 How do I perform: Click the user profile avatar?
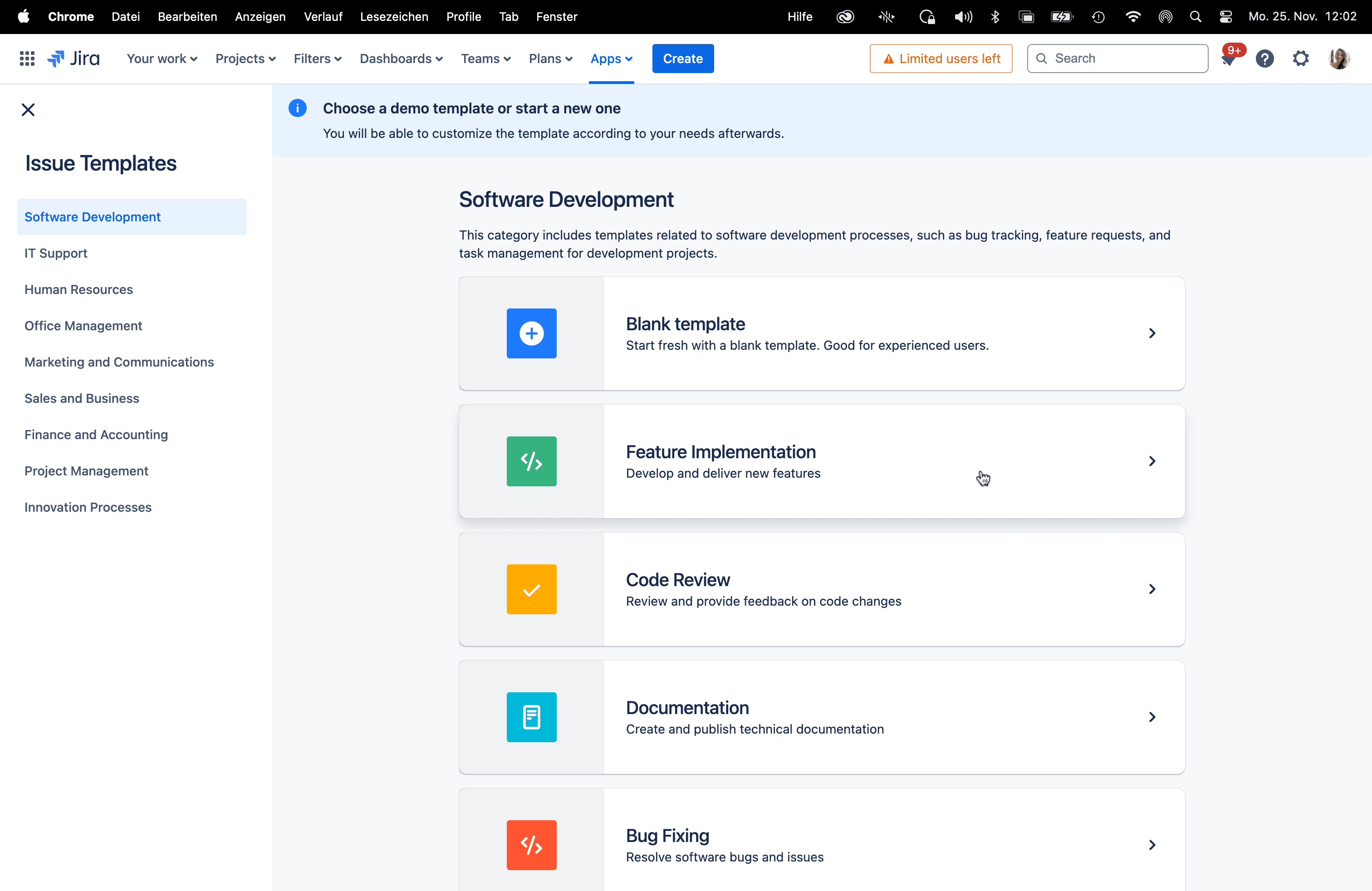coord(1338,58)
